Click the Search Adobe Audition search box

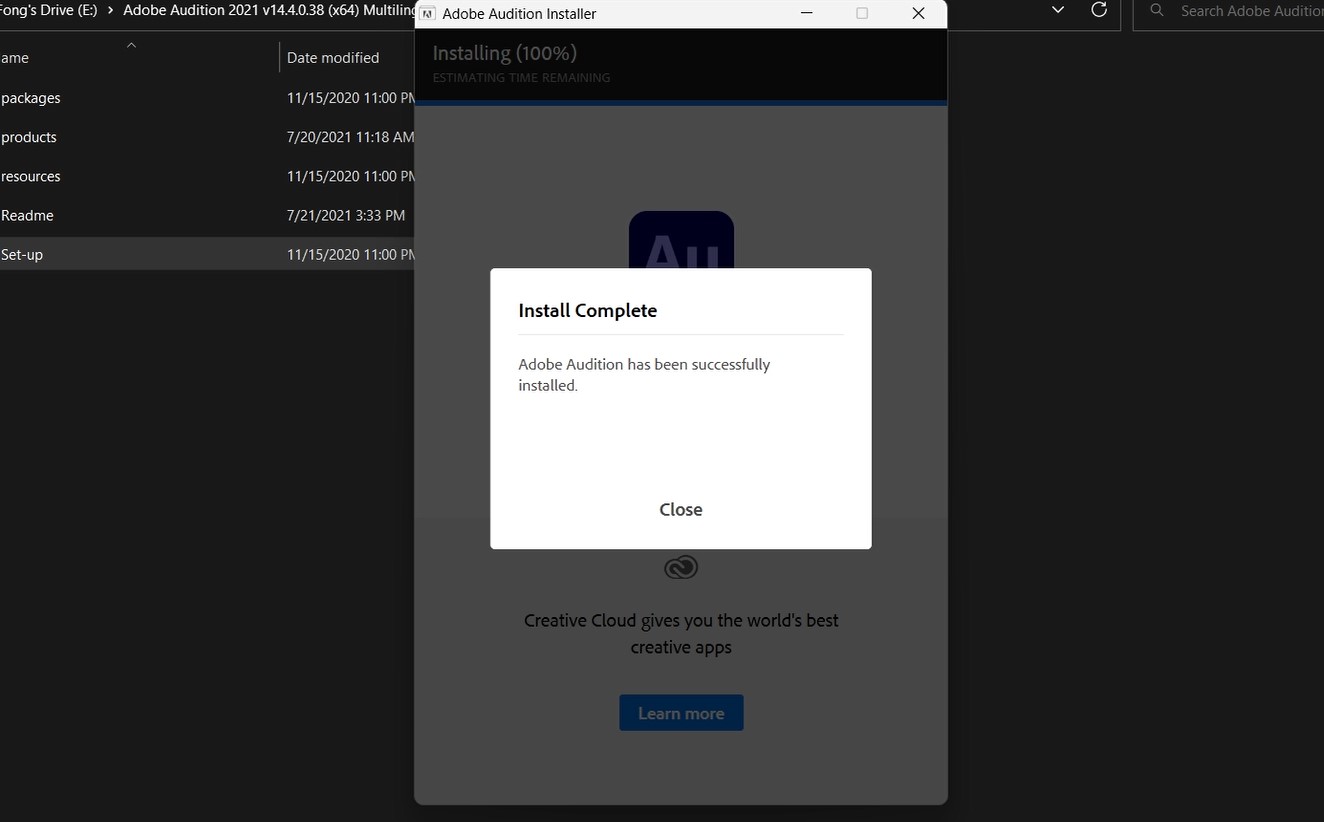coord(1229,11)
